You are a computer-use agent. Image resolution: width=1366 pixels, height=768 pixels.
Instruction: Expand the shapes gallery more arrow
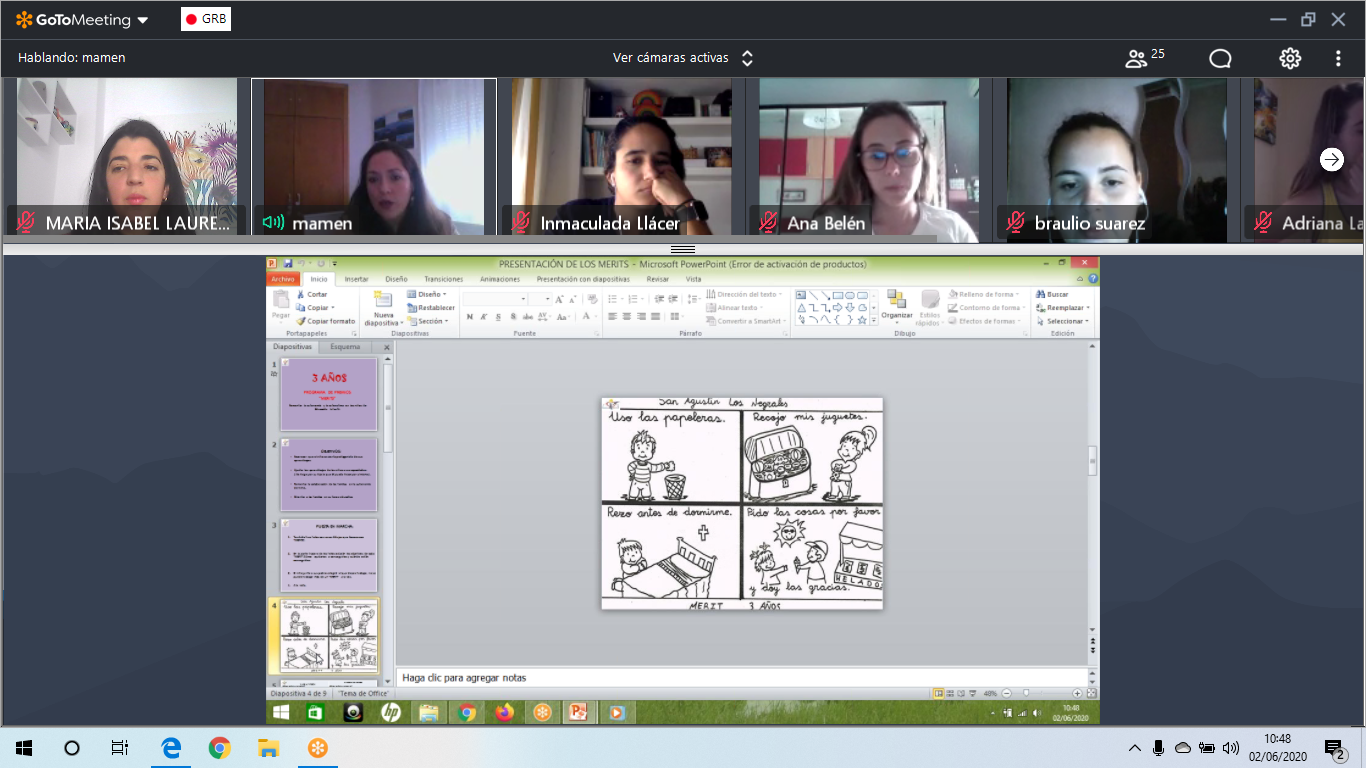tap(875, 321)
